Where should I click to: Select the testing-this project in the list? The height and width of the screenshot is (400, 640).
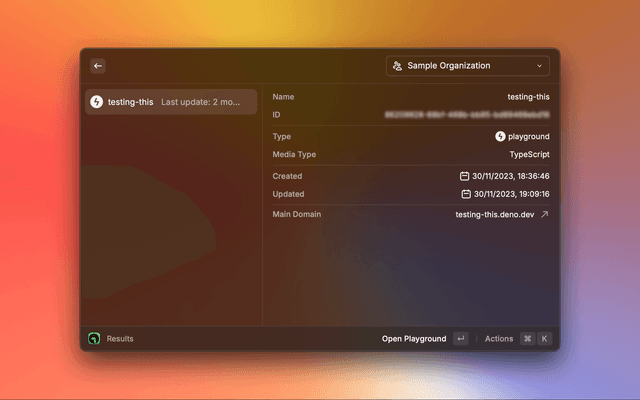point(170,102)
